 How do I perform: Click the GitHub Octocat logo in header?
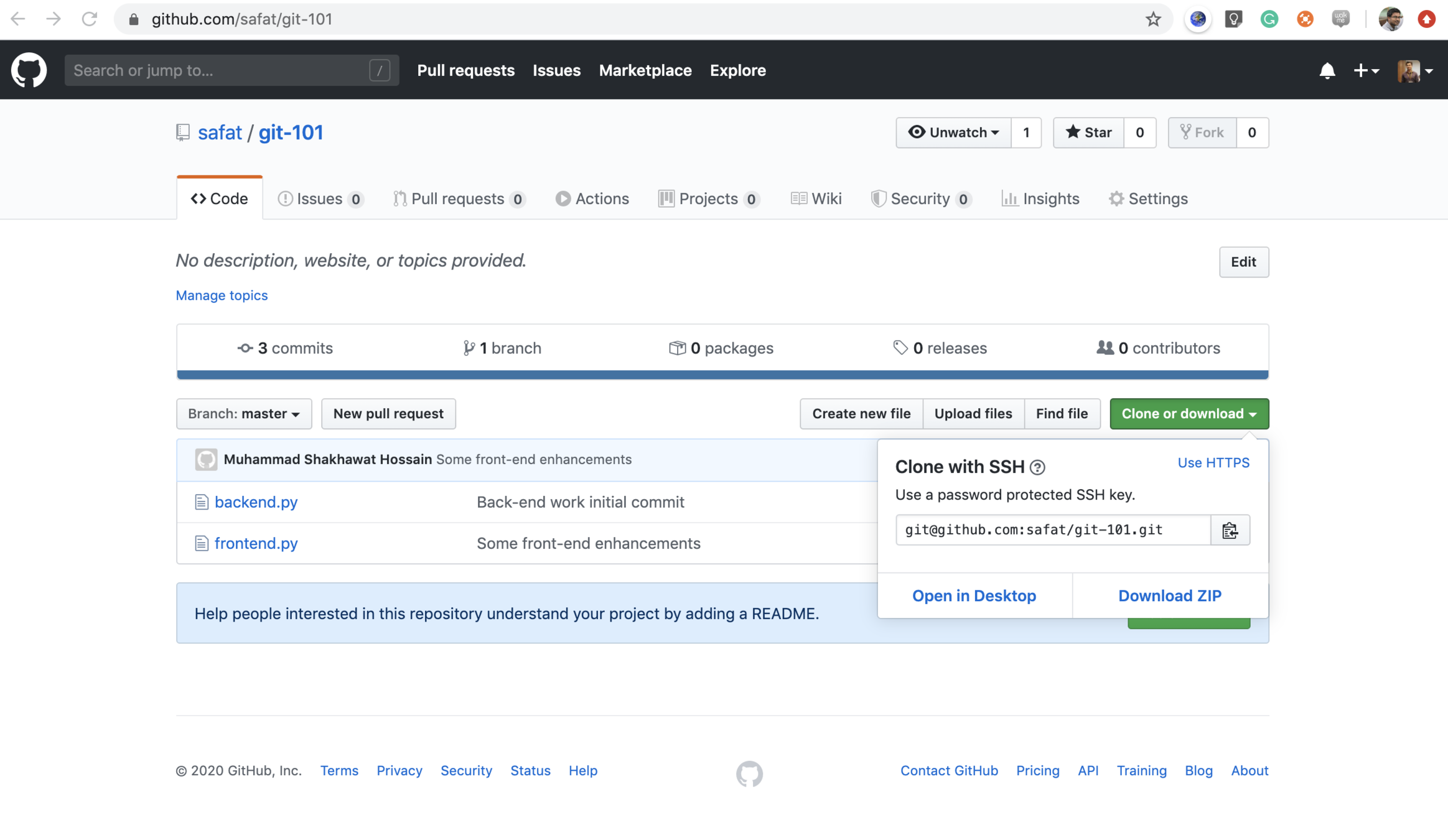(x=29, y=70)
